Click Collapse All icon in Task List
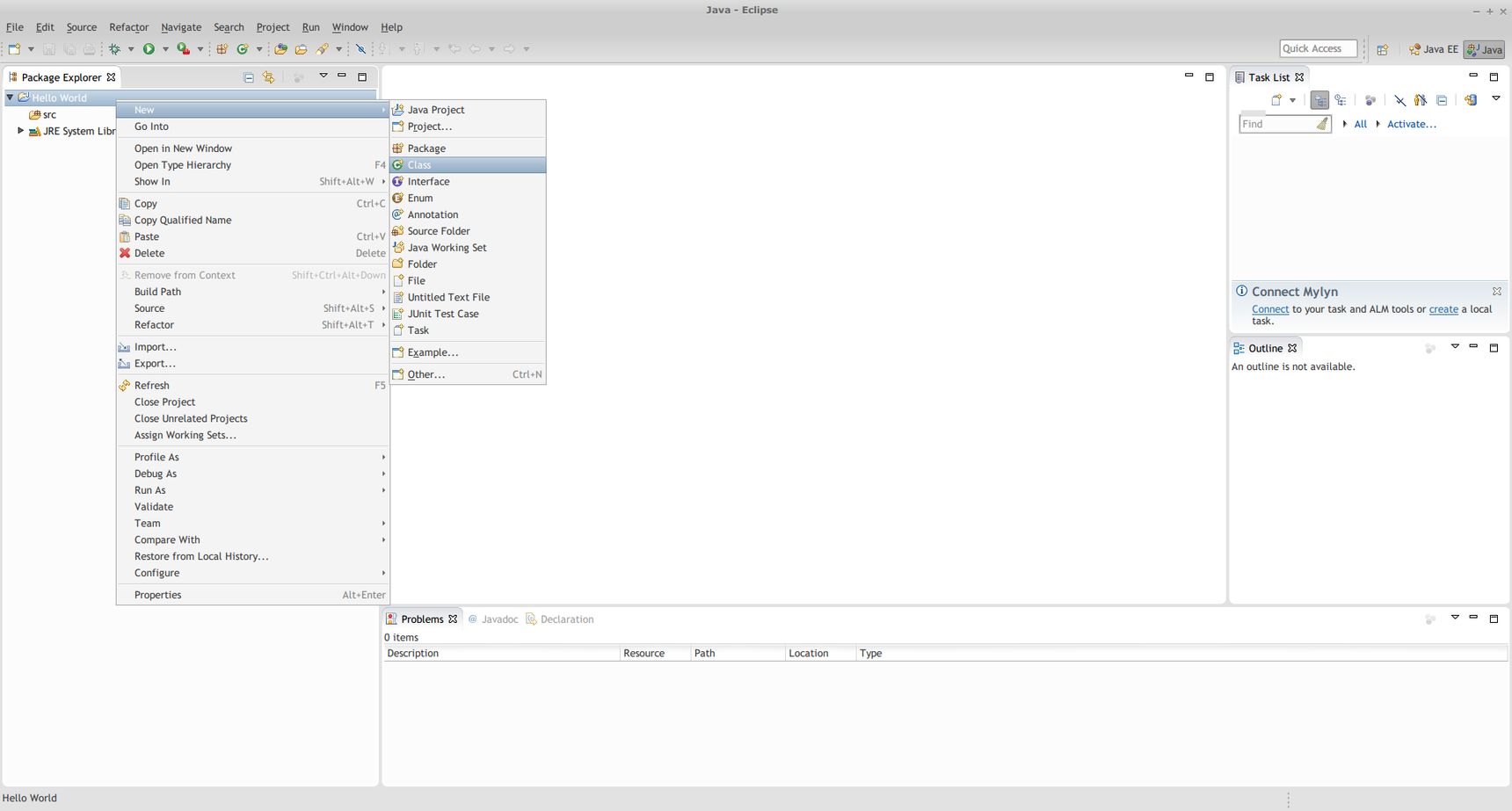 [1442, 100]
